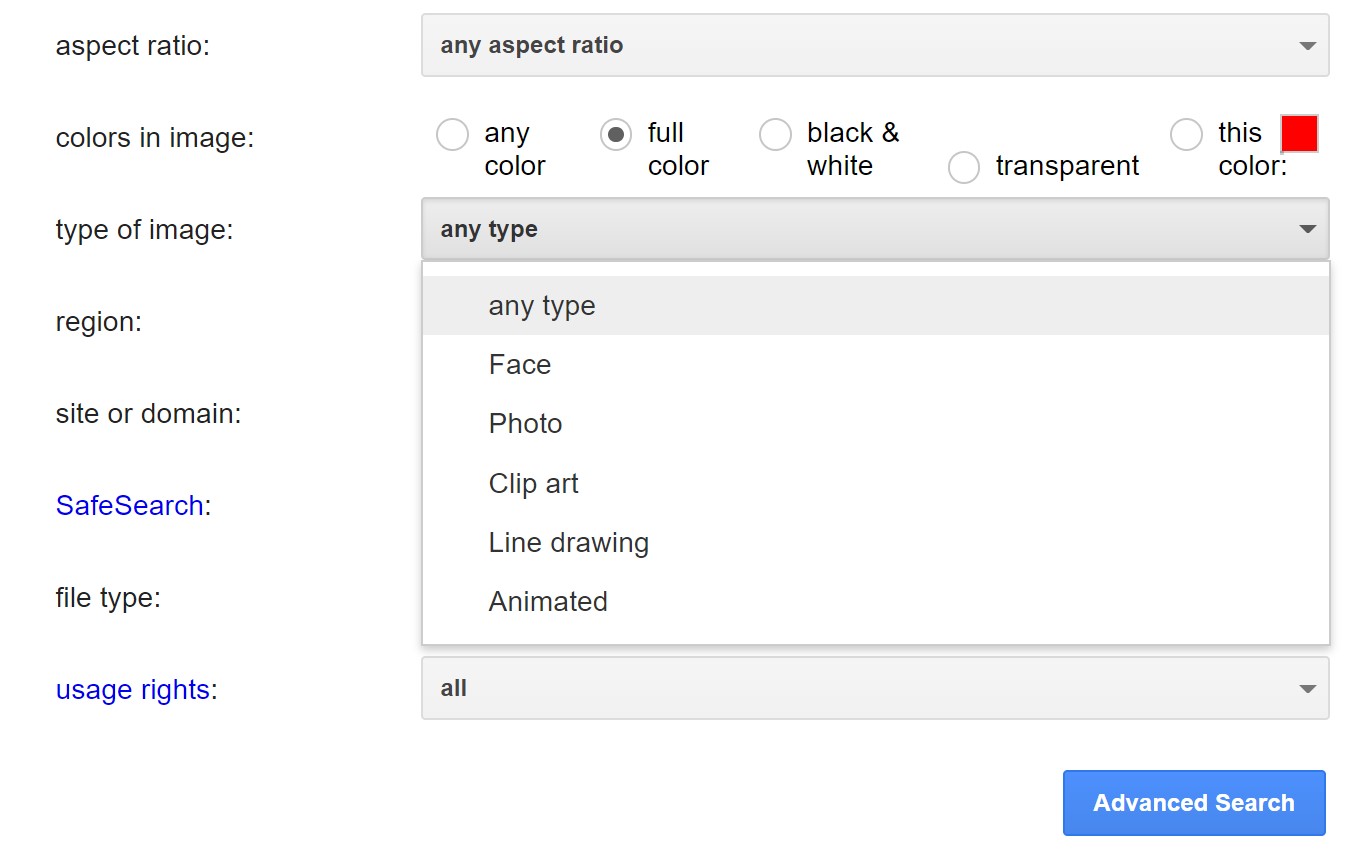
Task: Select the 'any color' radio button
Action: click(452, 134)
